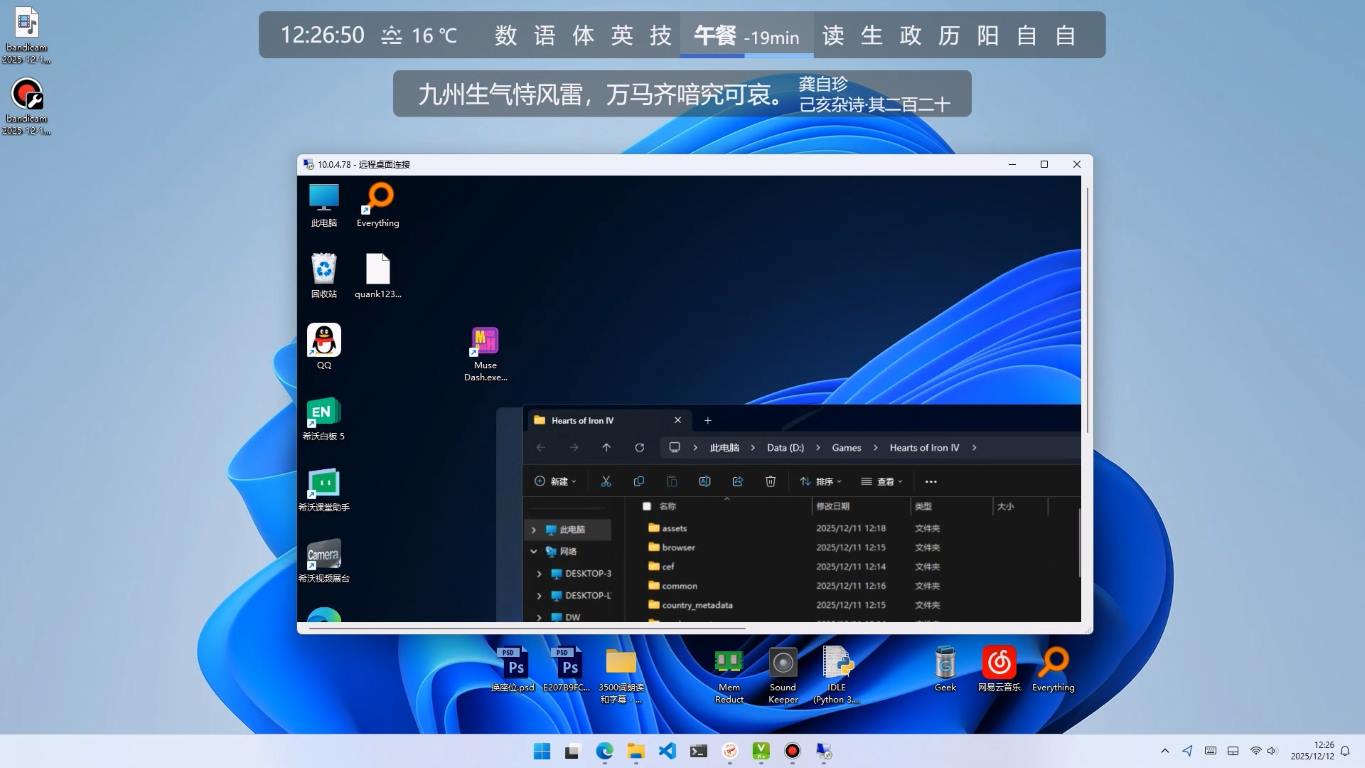Click the Rename icon in Explorer toolbar
The height and width of the screenshot is (768, 1365).
coord(704,481)
